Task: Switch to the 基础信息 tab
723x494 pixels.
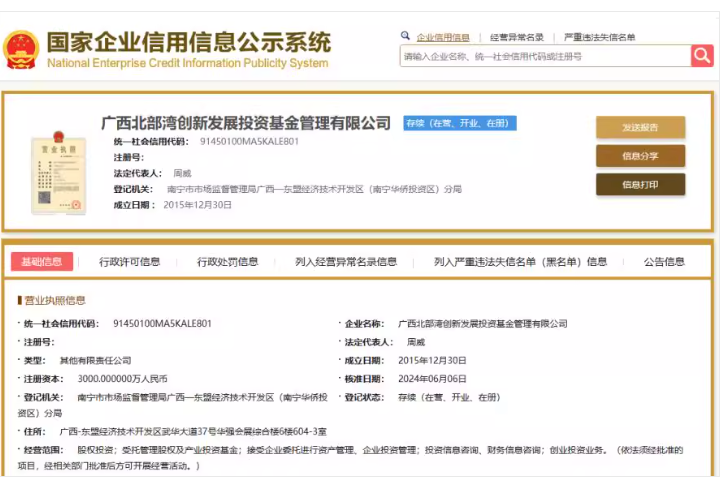Action: pyautogui.click(x=42, y=262)
